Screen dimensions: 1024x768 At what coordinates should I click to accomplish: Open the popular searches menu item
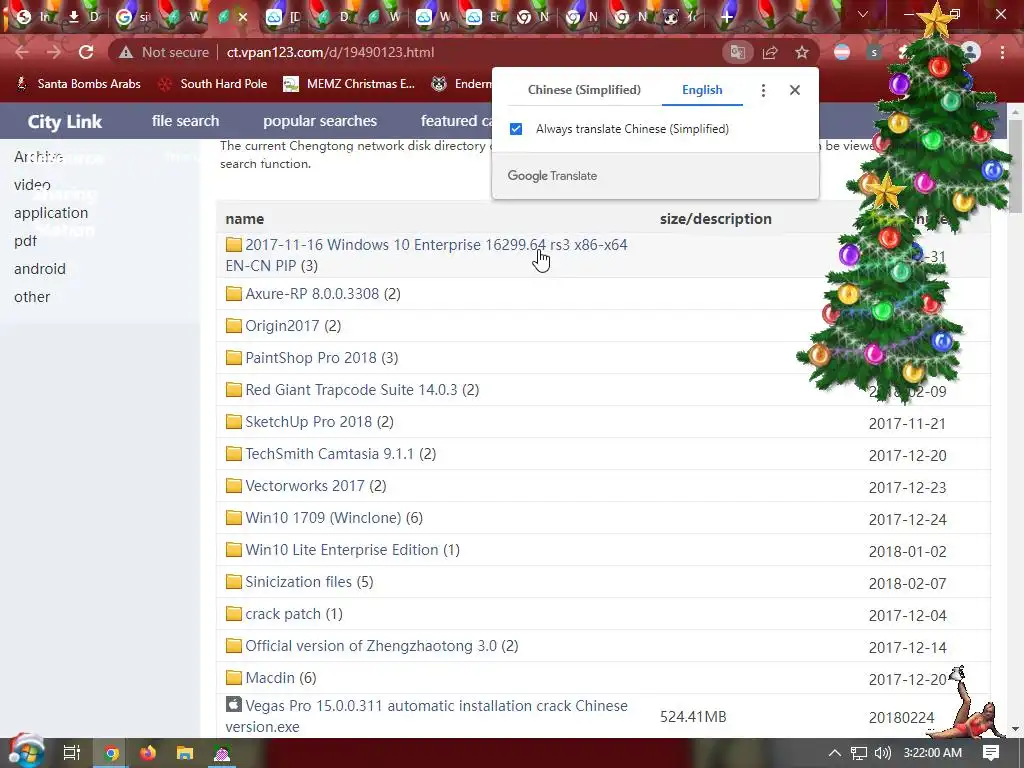(320, 121)
